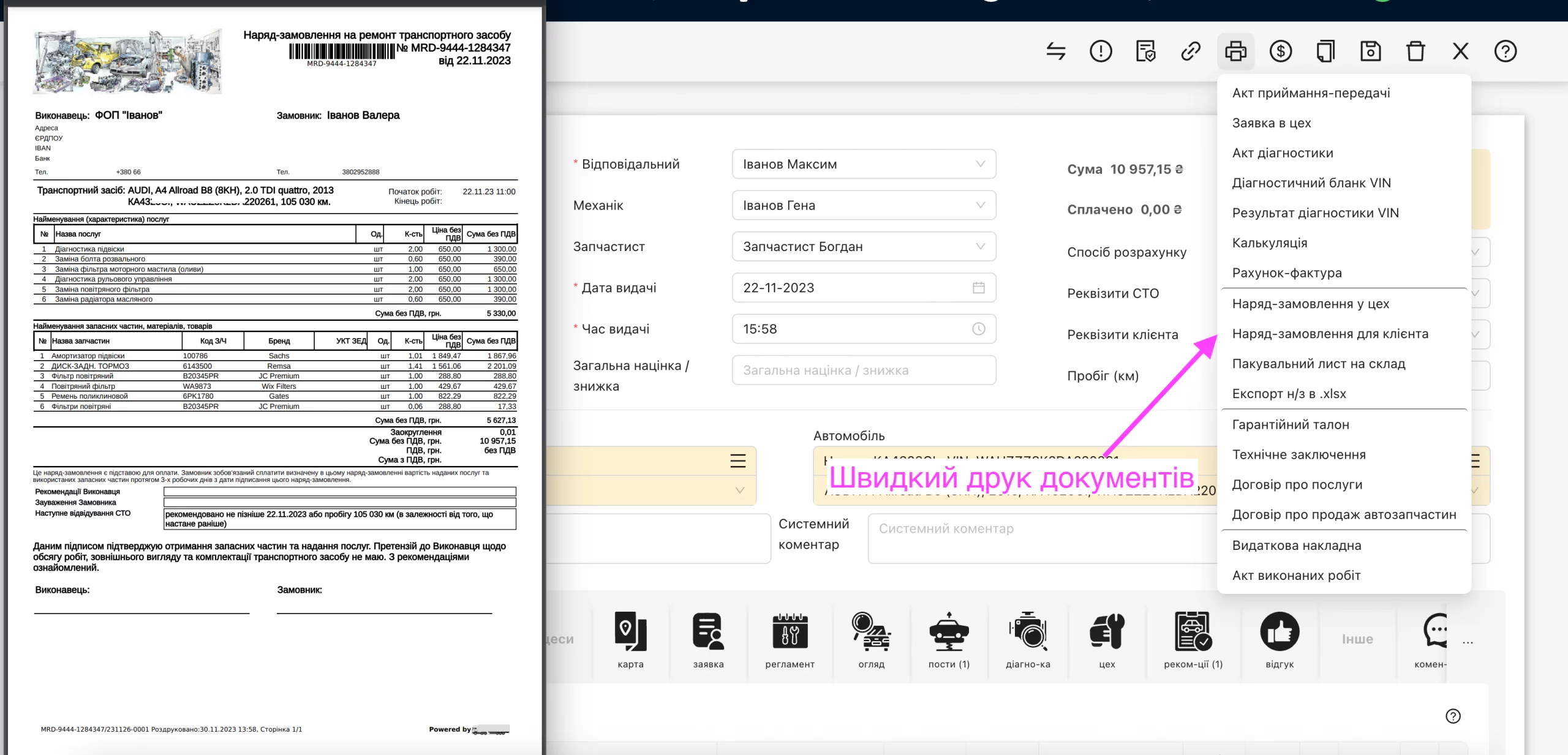Select Гарантійний талон menu item

point(1344,424)
